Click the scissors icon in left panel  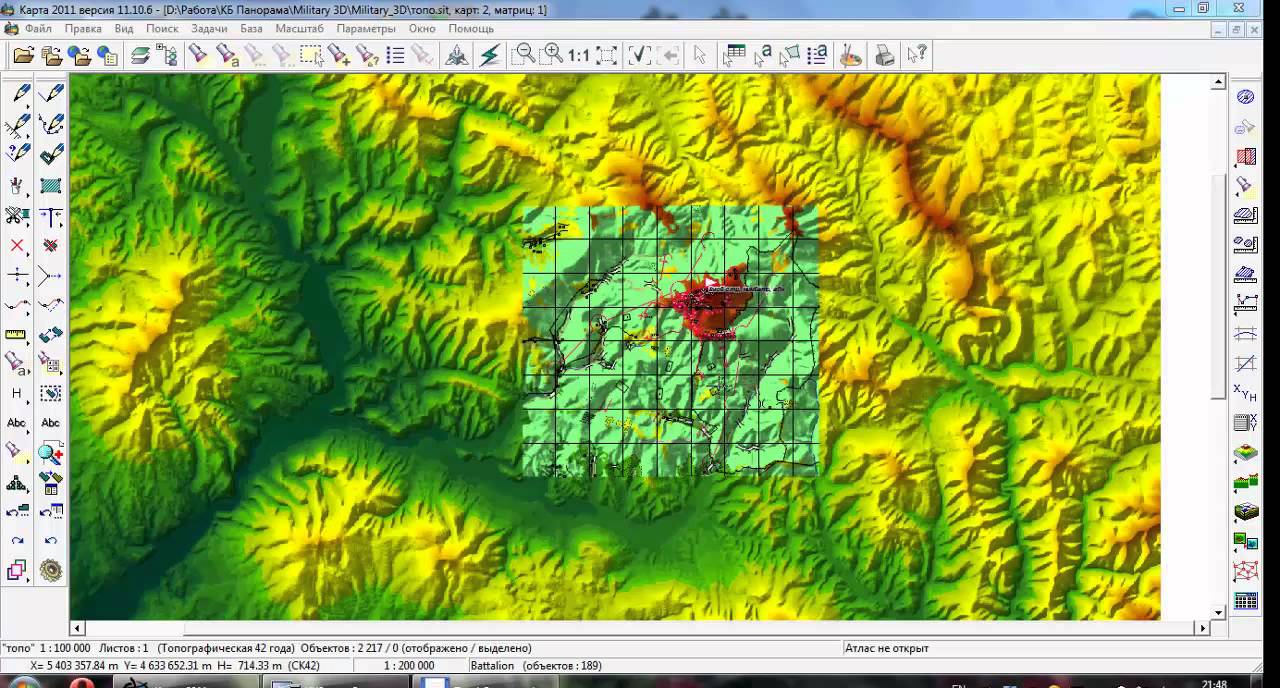17,216
